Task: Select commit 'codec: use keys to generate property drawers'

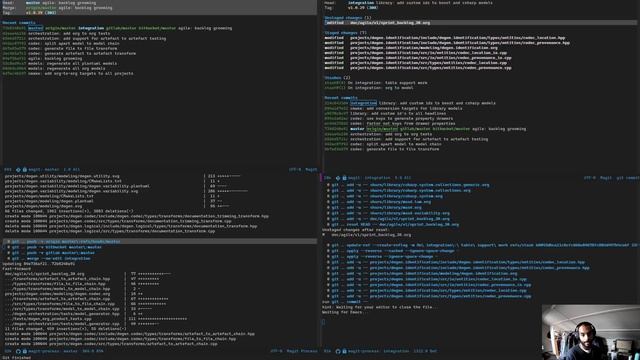Action: pyautogui.click(x=389, y=118)
